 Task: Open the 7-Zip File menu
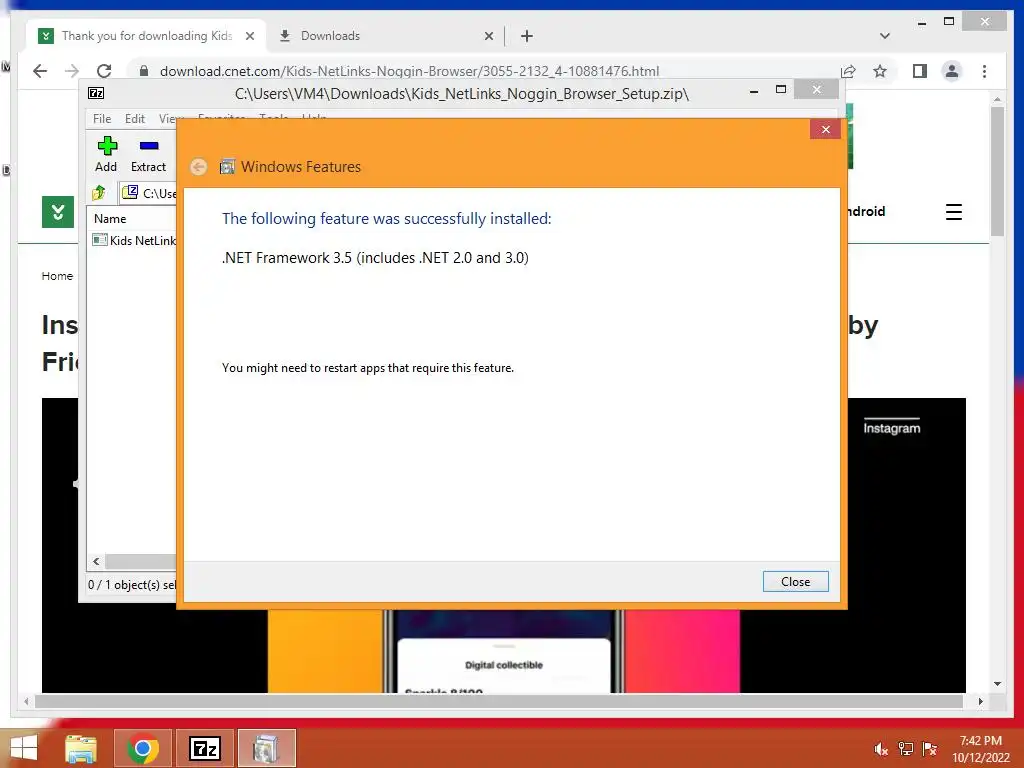(x=102, y=118)
